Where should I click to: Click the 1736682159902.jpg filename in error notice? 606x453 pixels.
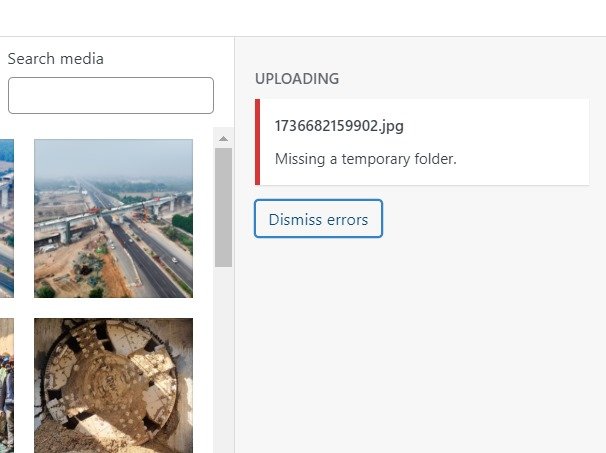[x=339, y=126]
